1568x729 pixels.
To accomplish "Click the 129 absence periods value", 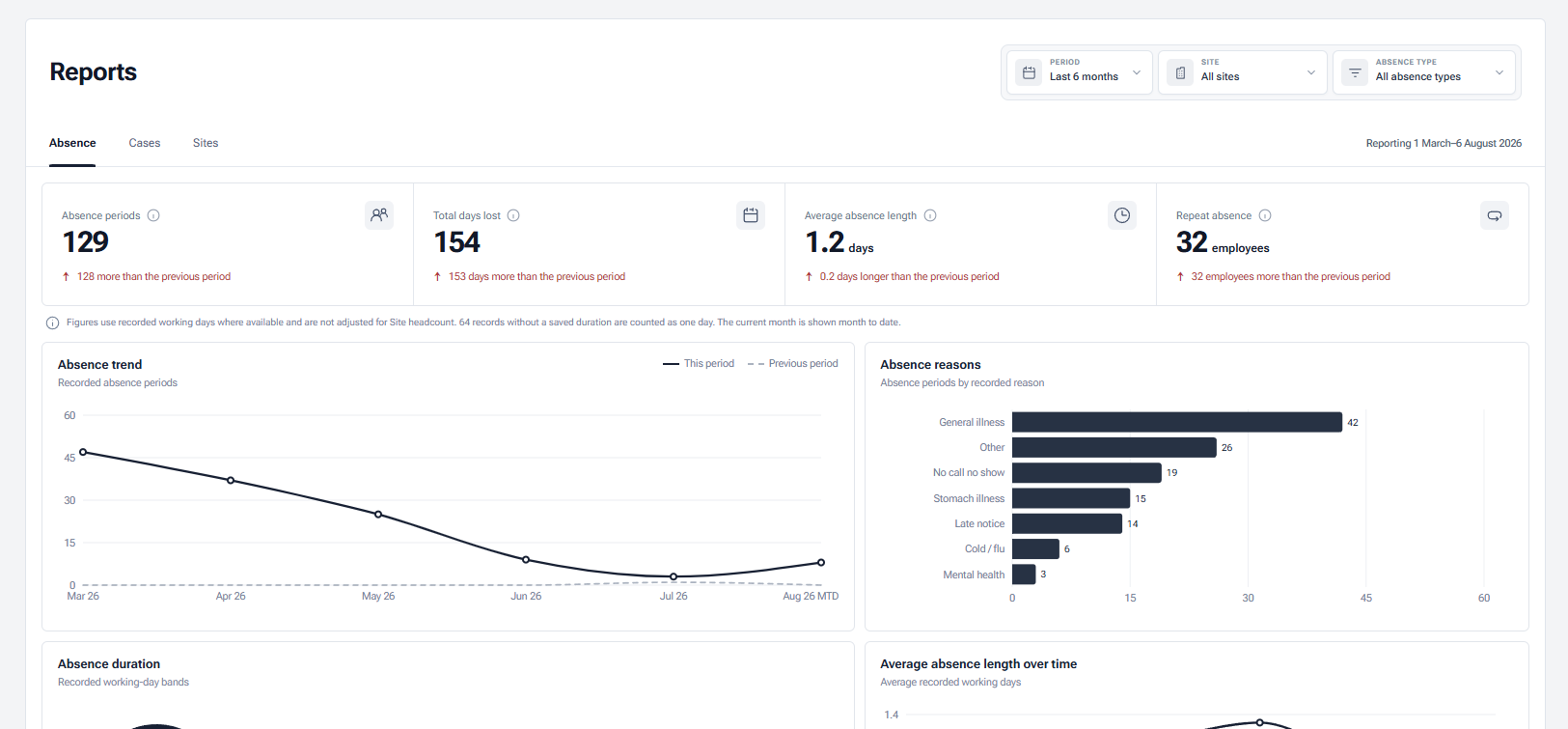I will (86, 242).
